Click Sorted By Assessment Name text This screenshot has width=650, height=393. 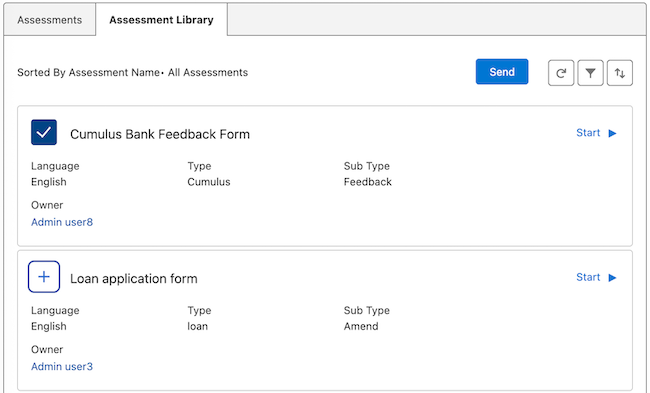click(88, 73)
